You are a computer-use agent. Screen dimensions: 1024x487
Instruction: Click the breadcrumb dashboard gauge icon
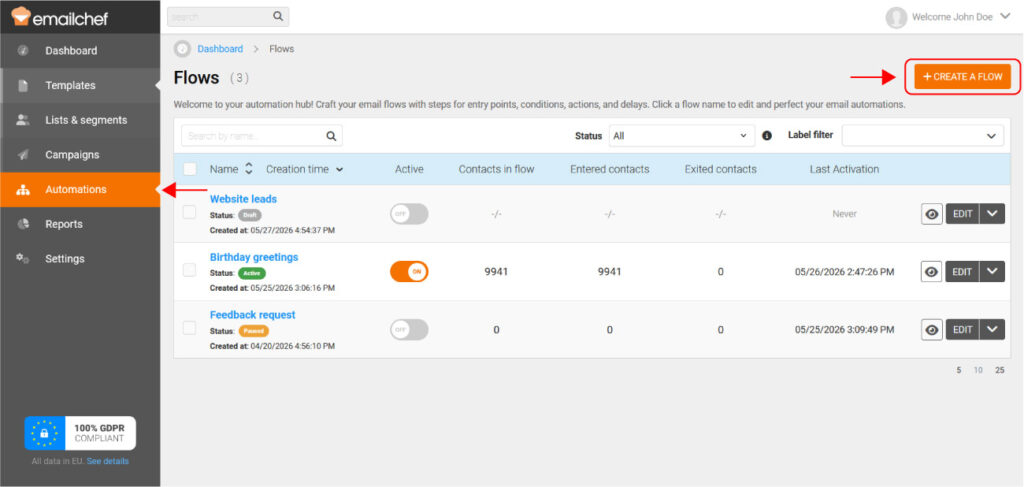coord(183,49)
